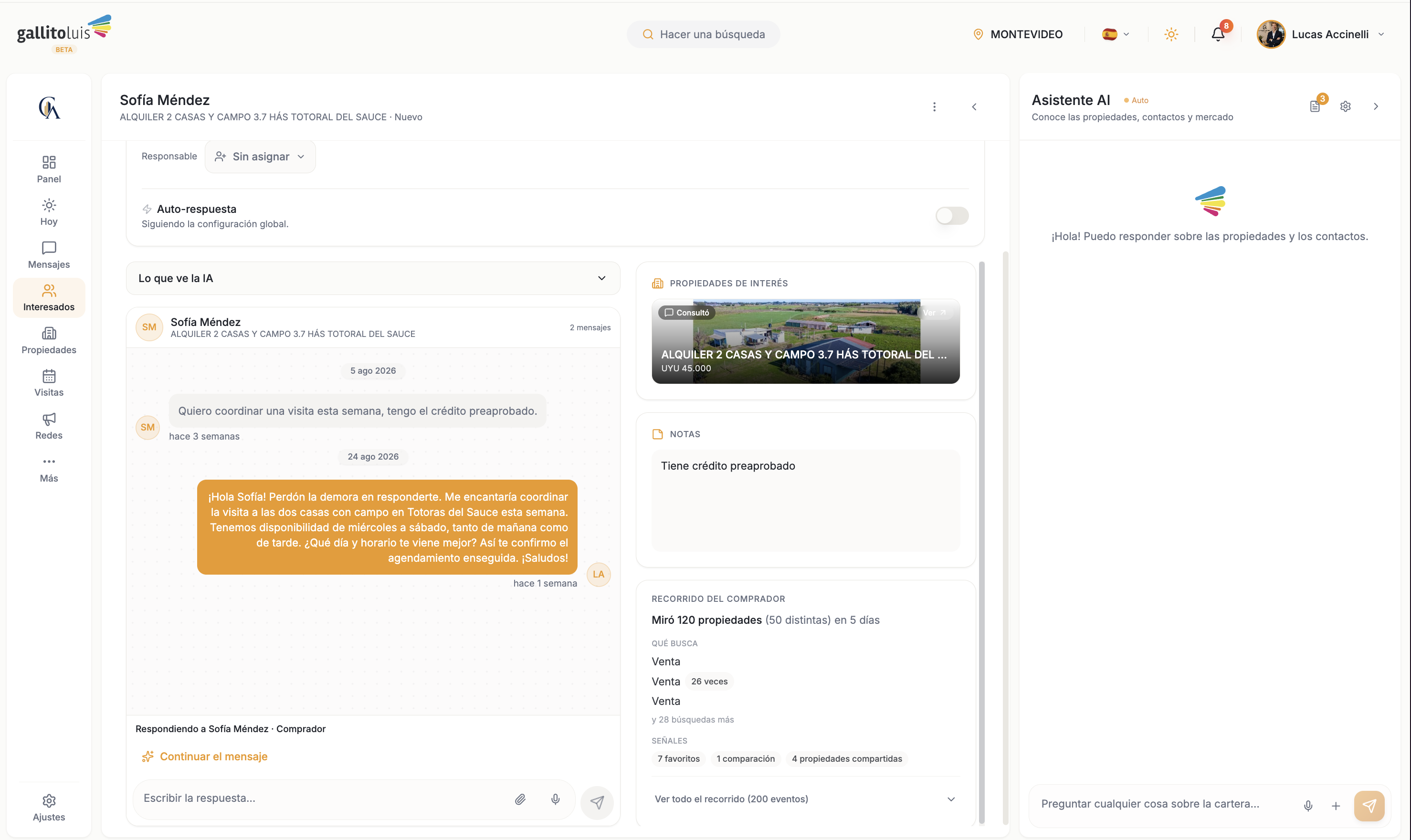Click the 5 ago 2026 date marker
The image size is (1411, 840).
coord(373,371)
